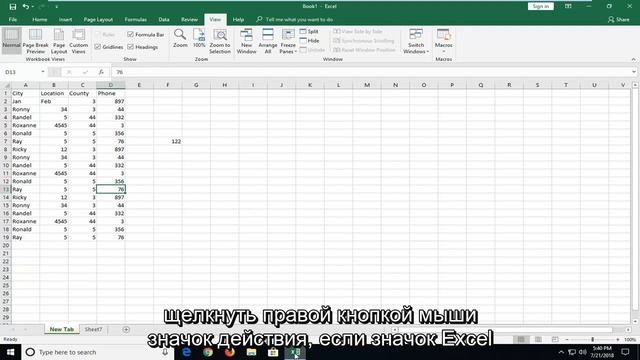
Task: Switch to the Home tab
Action: pos(40,19)
